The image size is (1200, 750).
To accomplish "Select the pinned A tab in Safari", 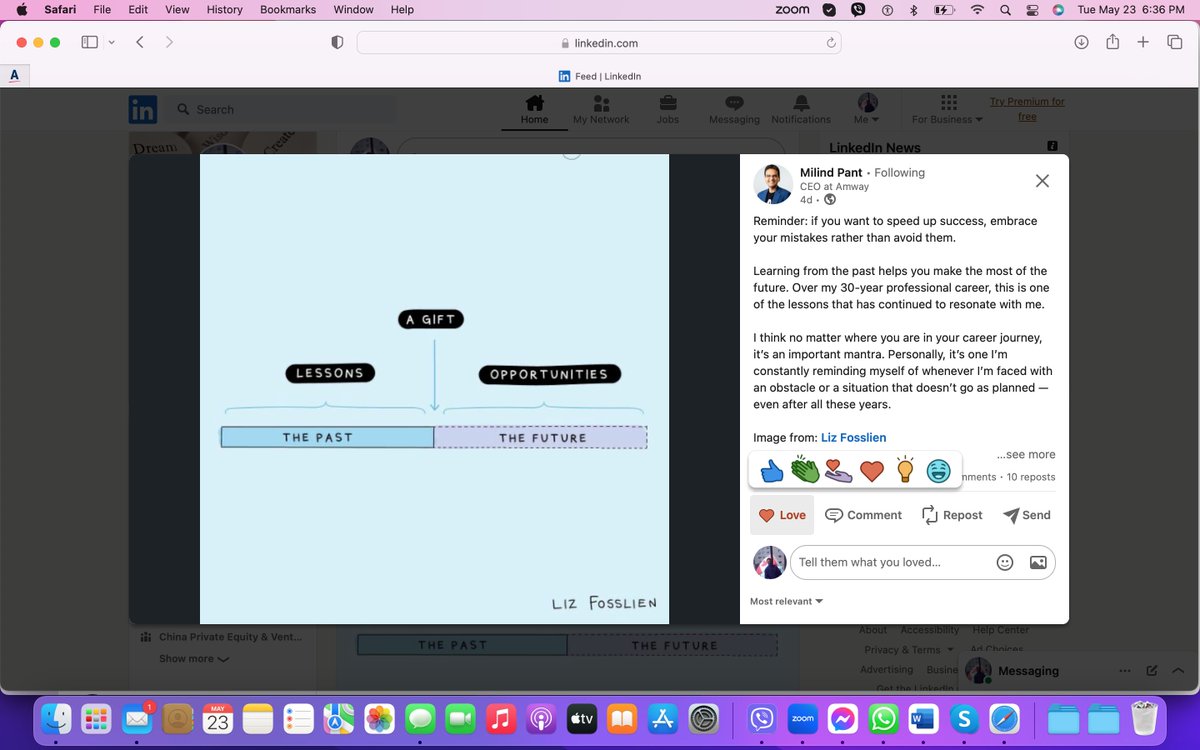I will [x=14, y=75].
